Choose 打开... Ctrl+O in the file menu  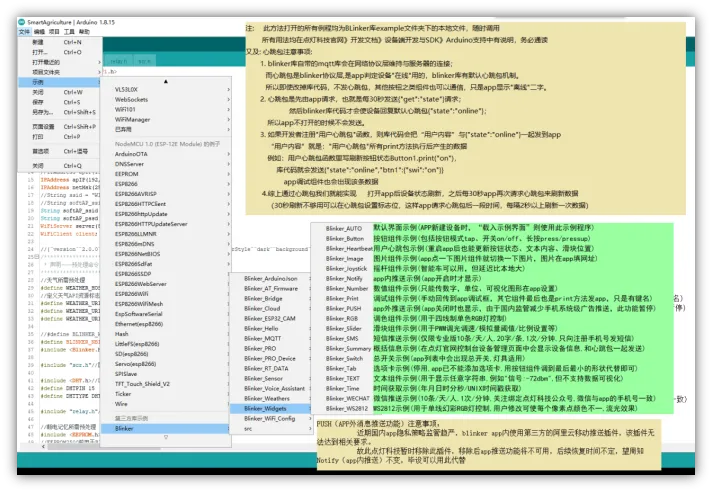coord(59,52)
